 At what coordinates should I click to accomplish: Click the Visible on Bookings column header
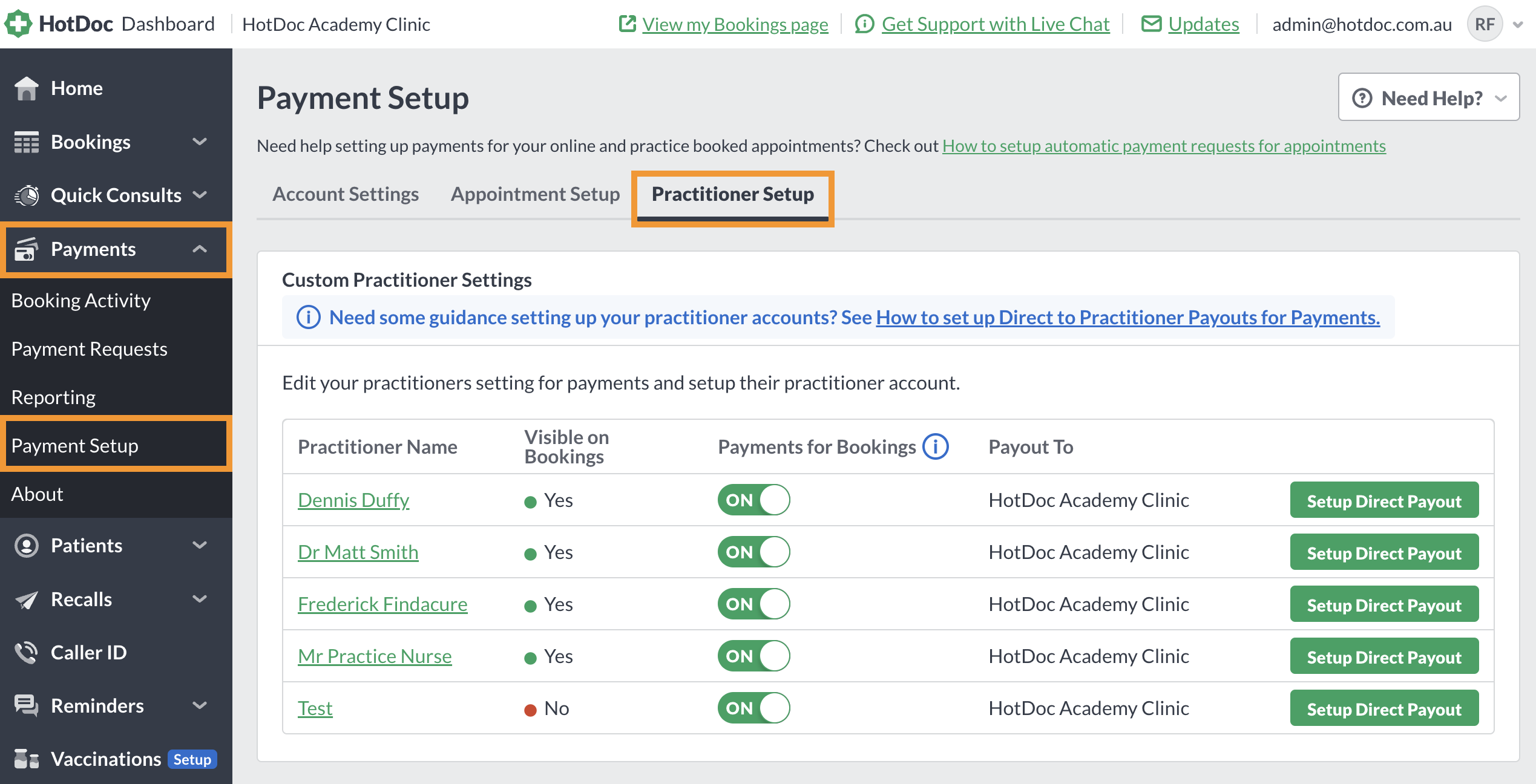(566, 447)
